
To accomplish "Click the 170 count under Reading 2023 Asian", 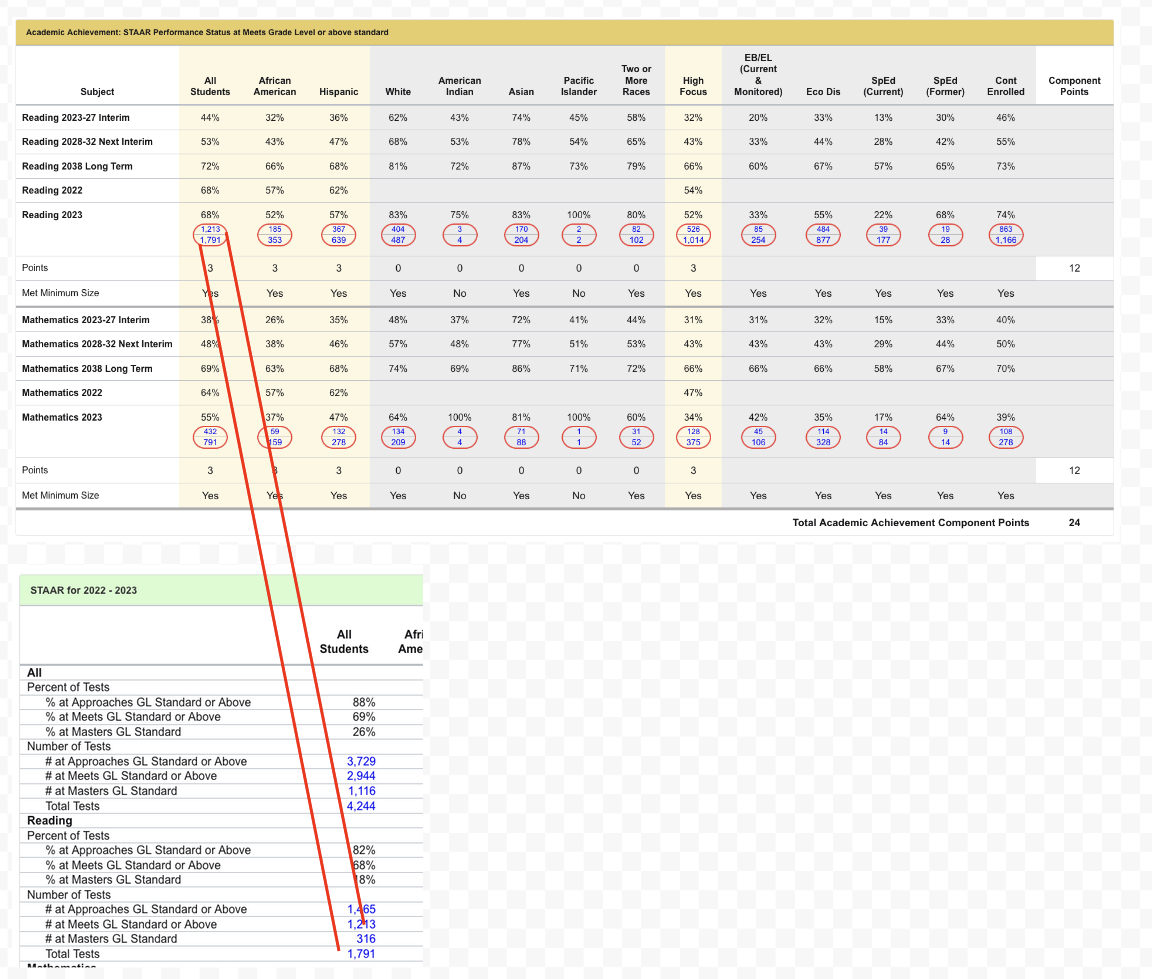I will point(522,229).
